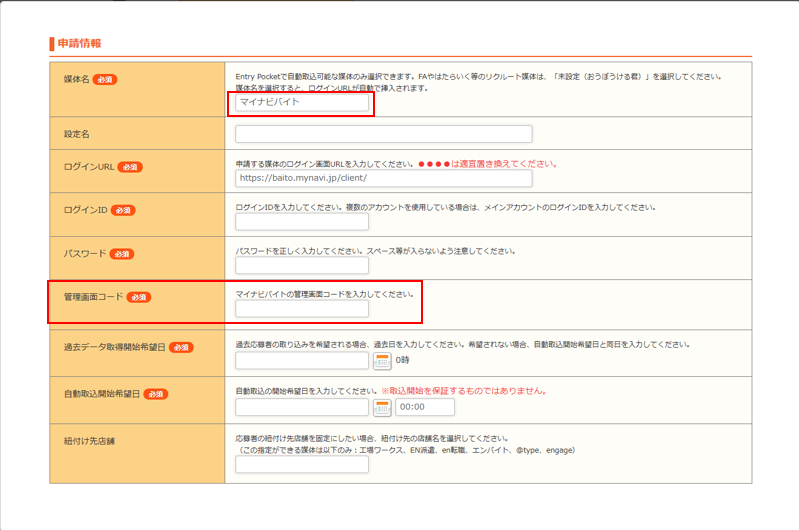This screenshot has height=530, width=799.
Task: Select the 紐付け先店舗 store name field
Action: pyautogui.click(x=302, y=464)
